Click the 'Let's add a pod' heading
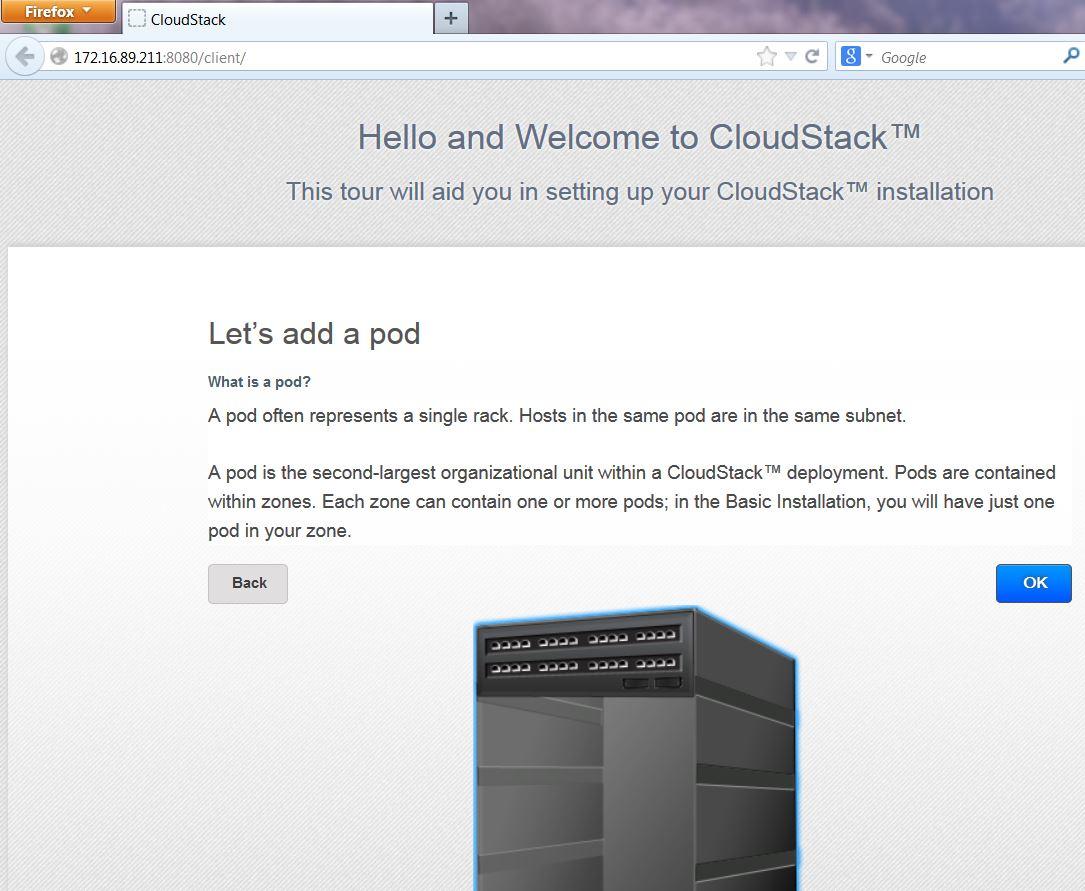The width and height of the screenshot is (1085, 891). (314, 333)
